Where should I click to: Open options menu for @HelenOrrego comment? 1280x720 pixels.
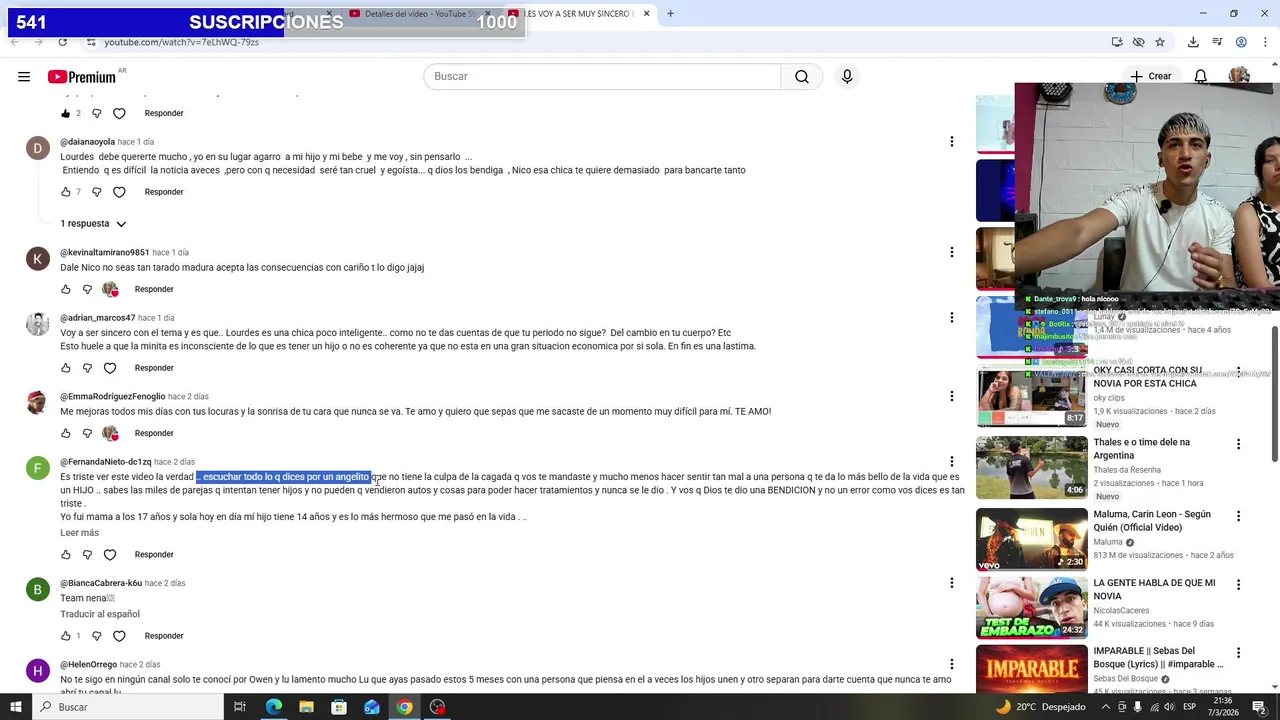pyautogui.click(x=951, y=664)
